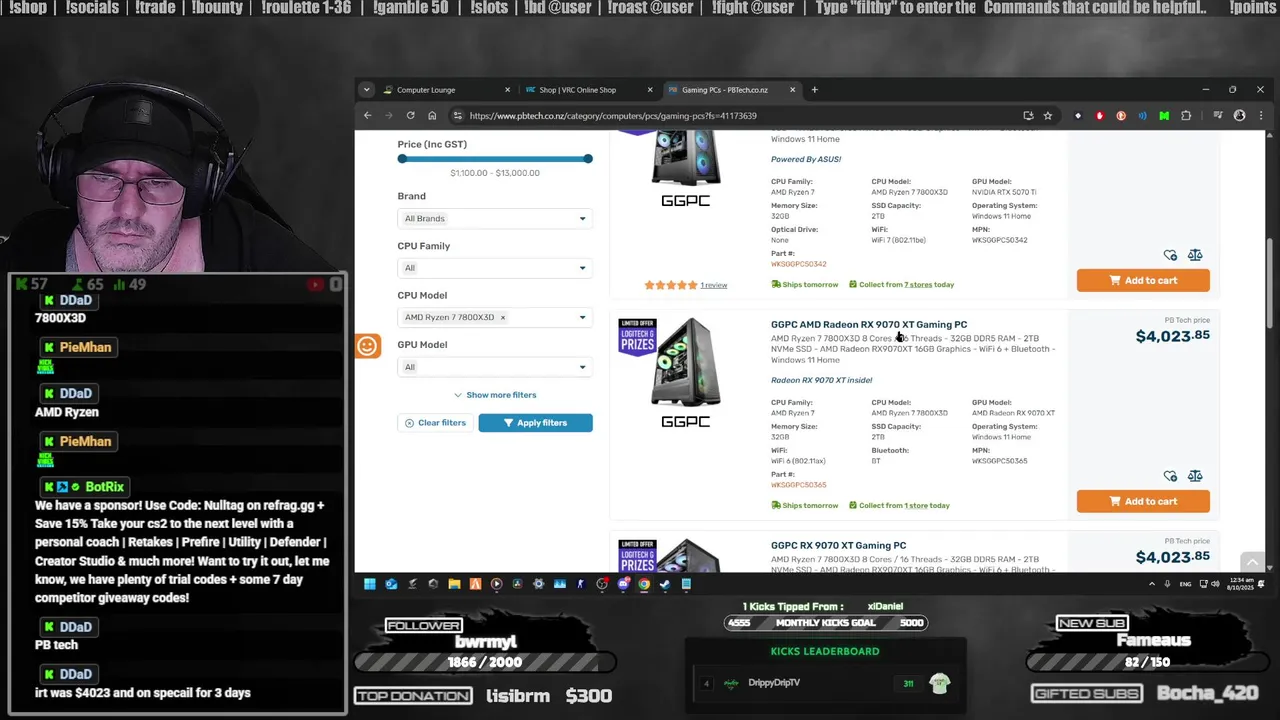Open the orange smiley feedback widget
The width and height of the screenshot is (1280, 720).
coord(367,346)
